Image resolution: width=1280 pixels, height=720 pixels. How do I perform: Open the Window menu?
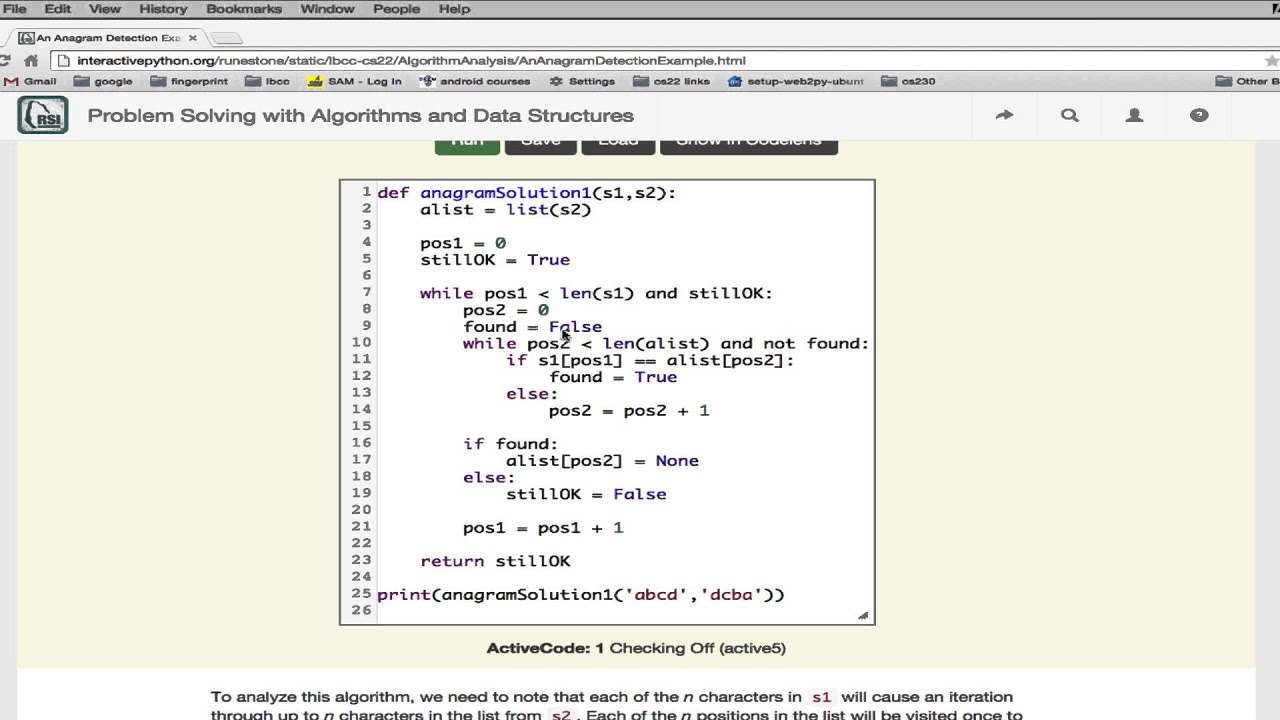point(327,9)
